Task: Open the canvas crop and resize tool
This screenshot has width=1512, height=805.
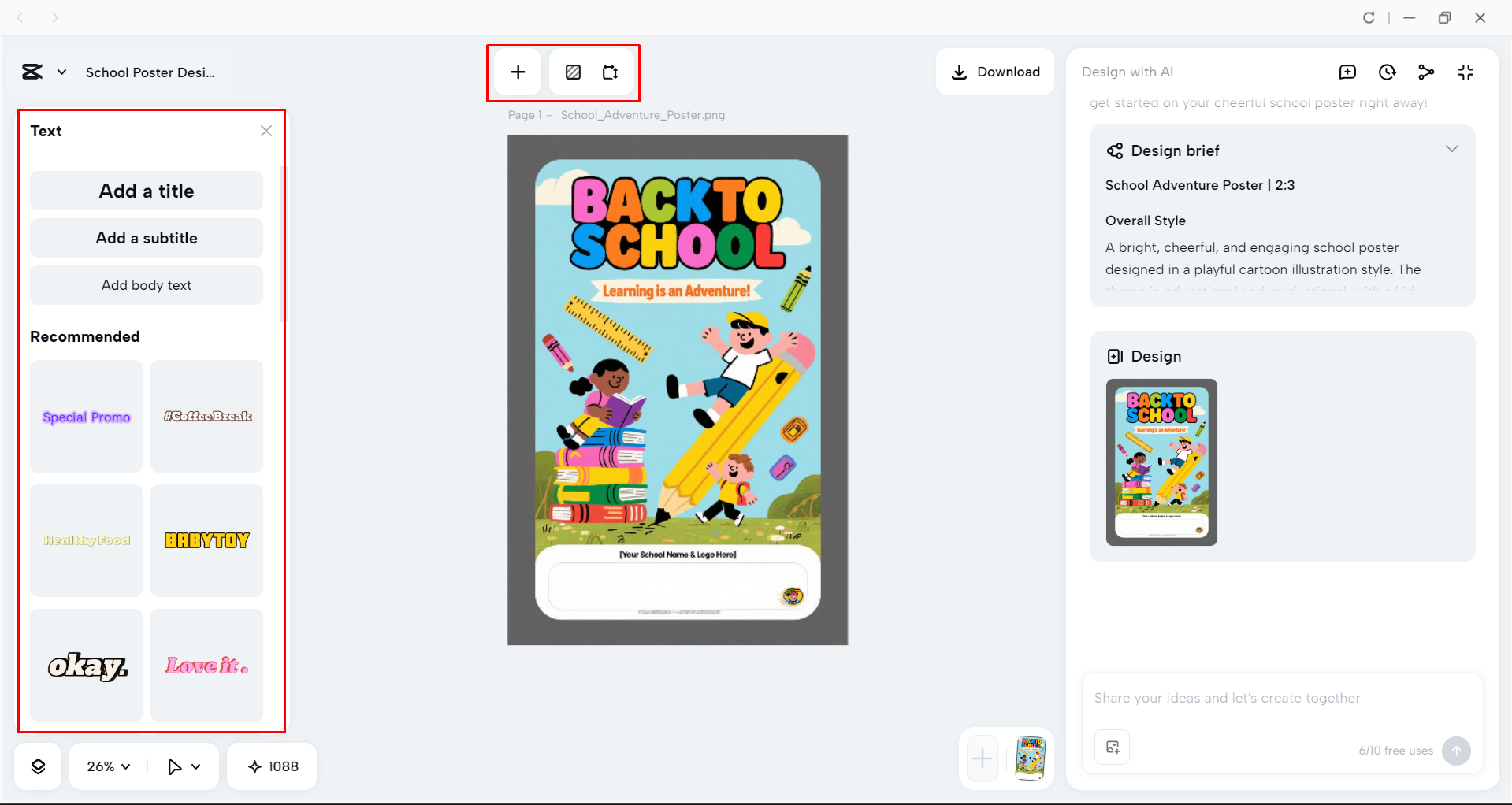Action: click(610, 72)
